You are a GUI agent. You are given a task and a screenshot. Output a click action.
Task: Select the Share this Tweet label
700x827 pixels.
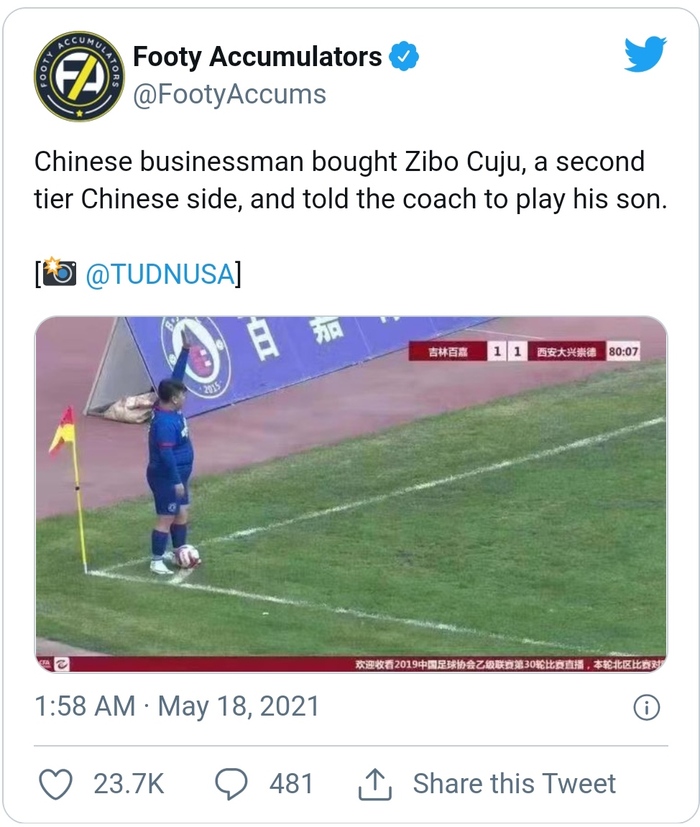(x=514, y=783)
